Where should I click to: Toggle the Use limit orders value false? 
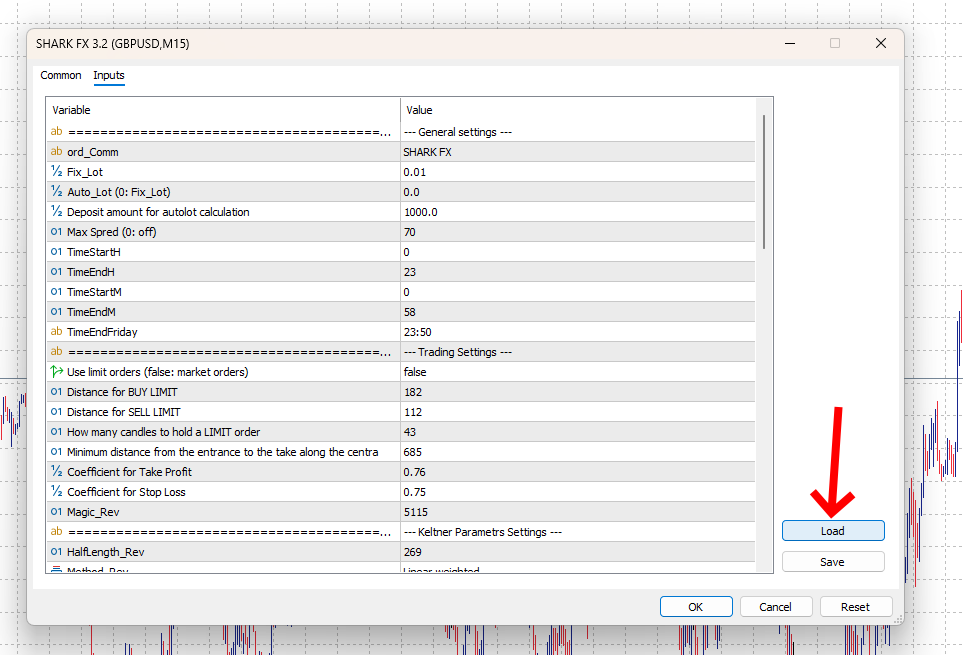point(578,372)
